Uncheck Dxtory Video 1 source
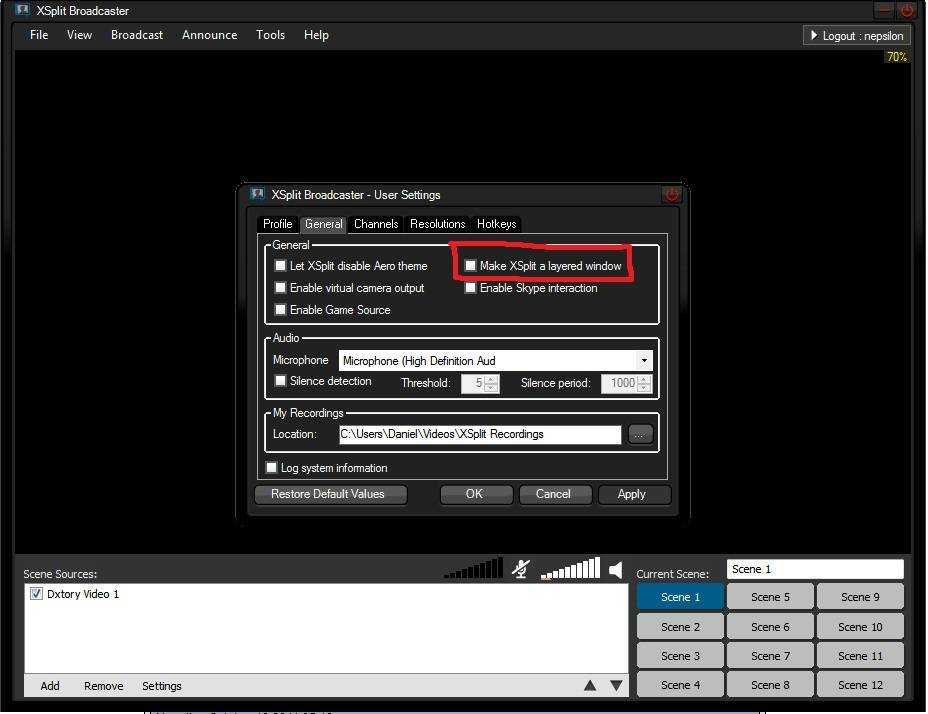Image resolution: width=928 pixels, height=714 pixels. [36, 594]
